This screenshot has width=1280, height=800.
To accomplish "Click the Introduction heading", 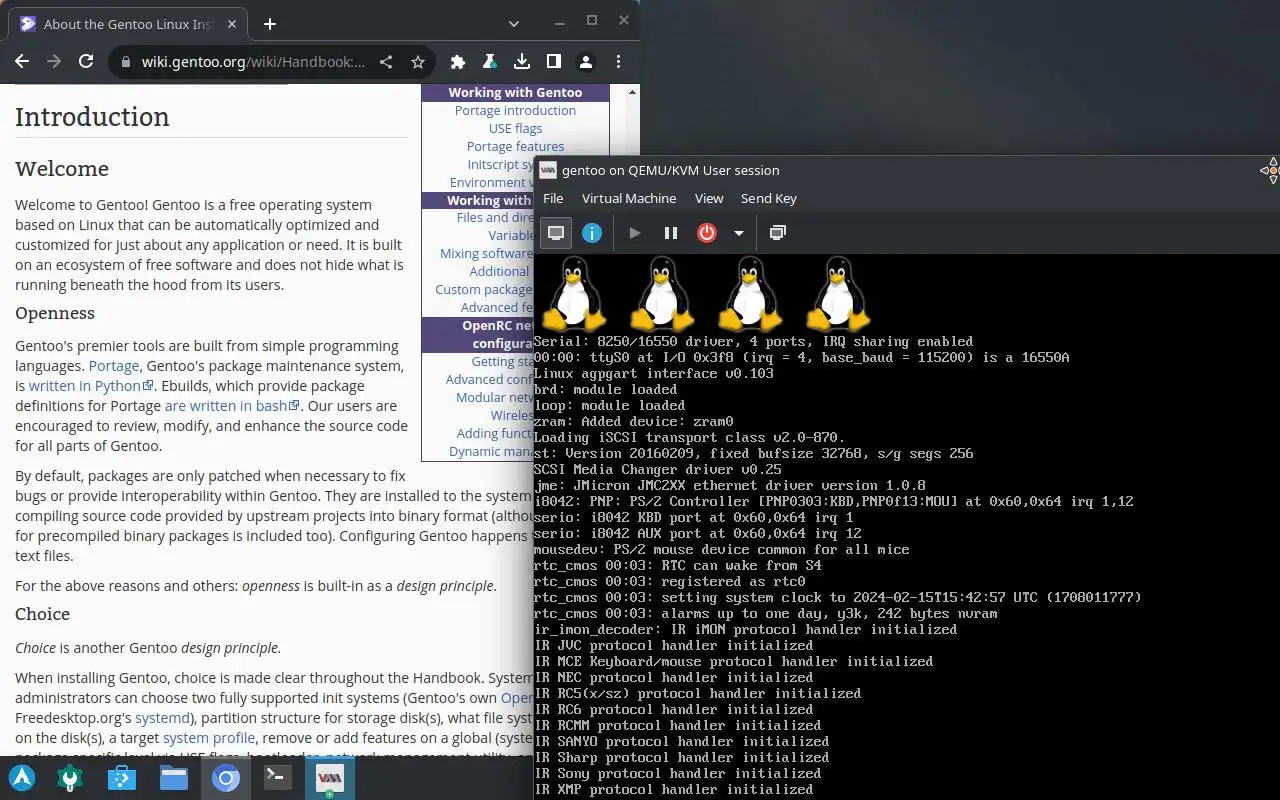I will [x=92, y=117].
